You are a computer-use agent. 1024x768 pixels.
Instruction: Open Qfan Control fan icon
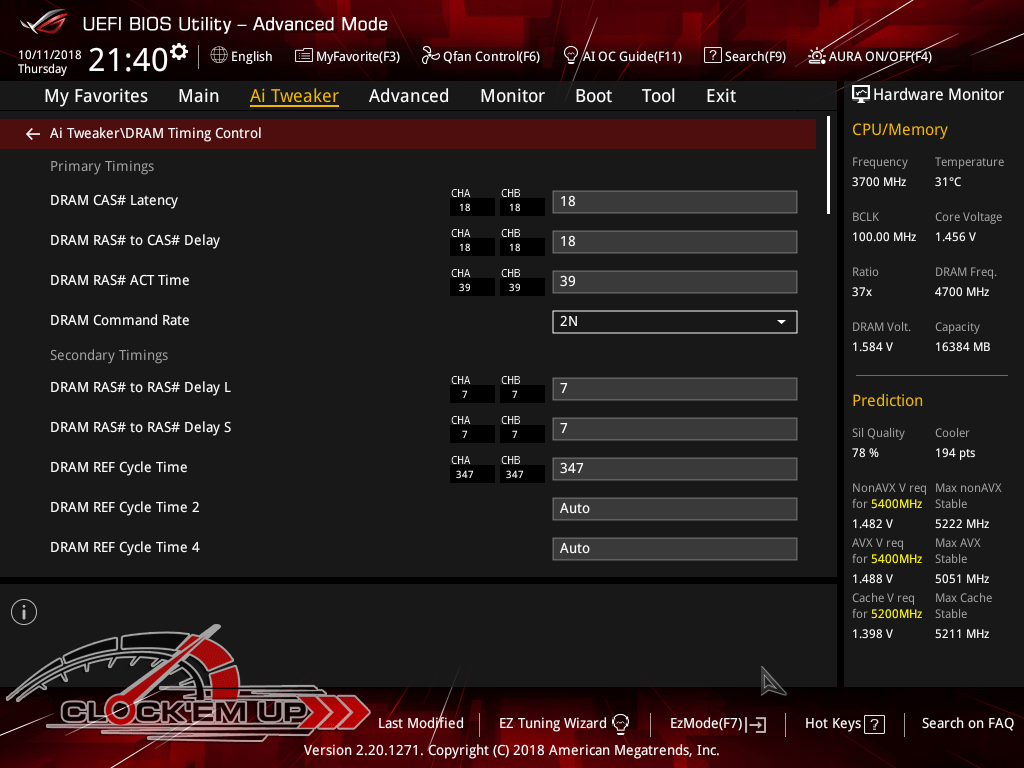(430, 56)
